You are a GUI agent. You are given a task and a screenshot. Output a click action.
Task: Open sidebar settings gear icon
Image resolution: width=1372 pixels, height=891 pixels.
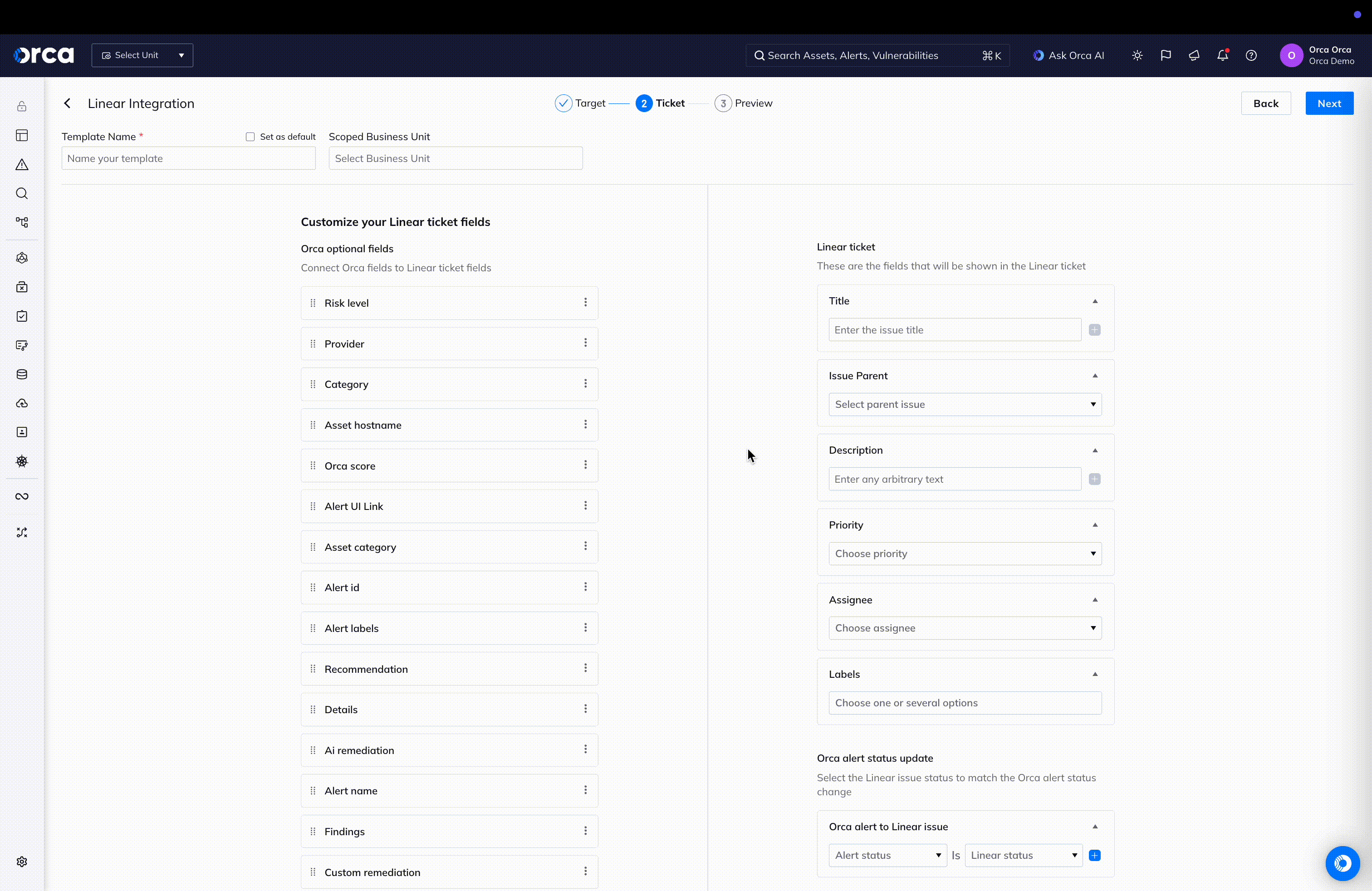click(22, 862)
